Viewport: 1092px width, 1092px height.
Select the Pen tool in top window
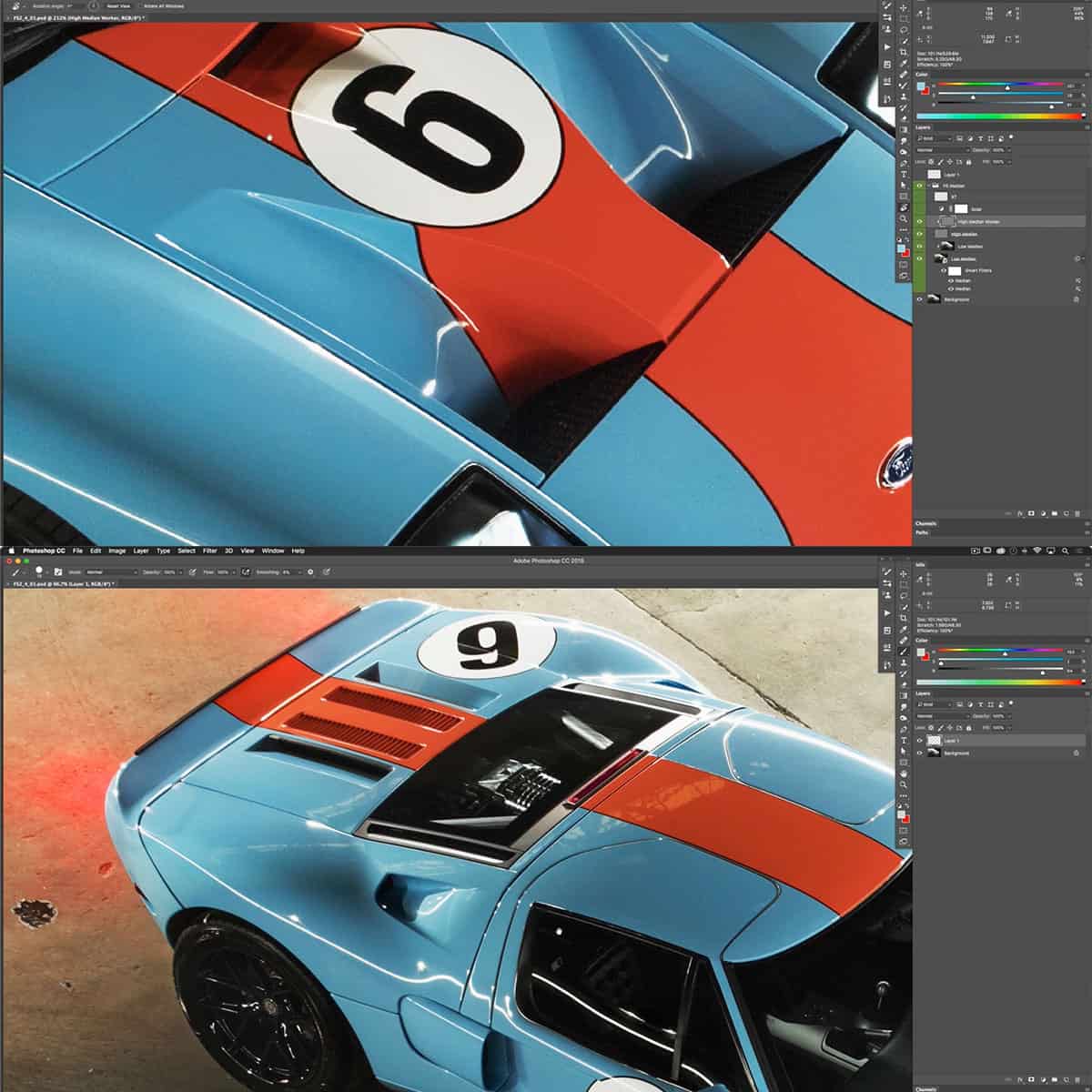[x=904, y=163]
